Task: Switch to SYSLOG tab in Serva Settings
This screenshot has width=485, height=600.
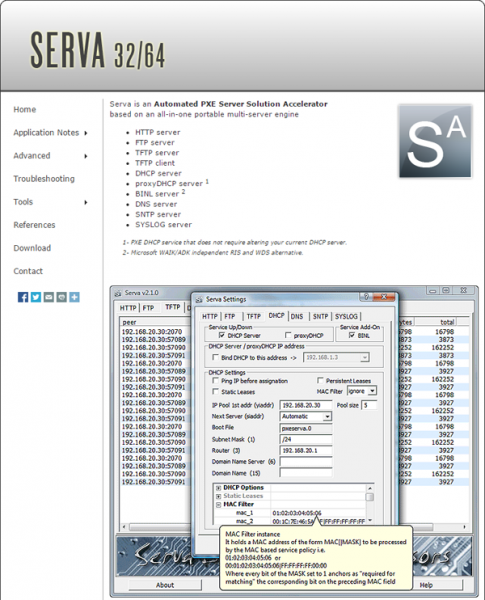Action: 346,316
